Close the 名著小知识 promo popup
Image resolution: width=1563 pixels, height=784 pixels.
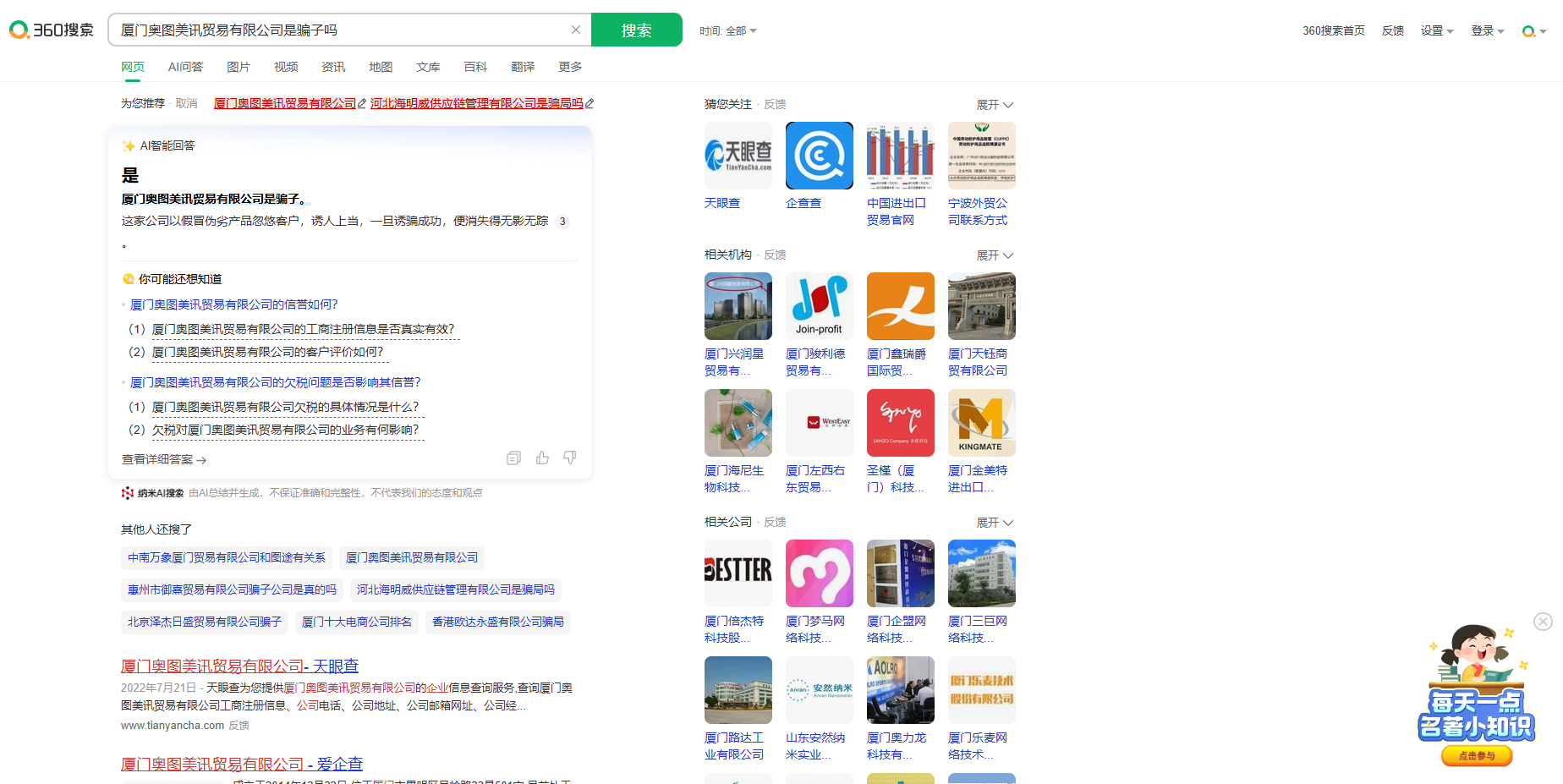click(1541, 621)
